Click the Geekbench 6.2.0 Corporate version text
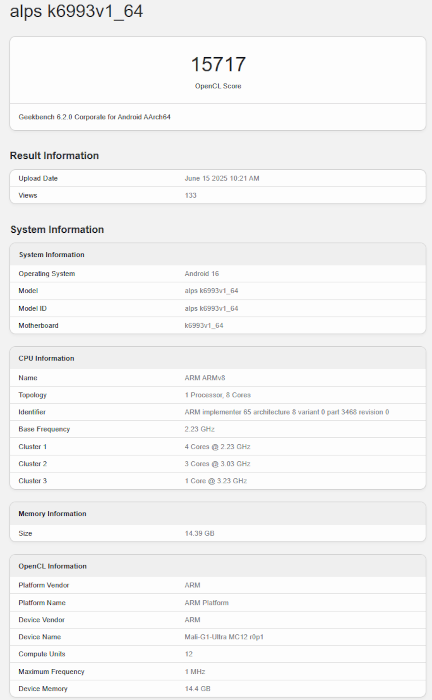Viewport: 432px width, 700px height. coord(95,117)
